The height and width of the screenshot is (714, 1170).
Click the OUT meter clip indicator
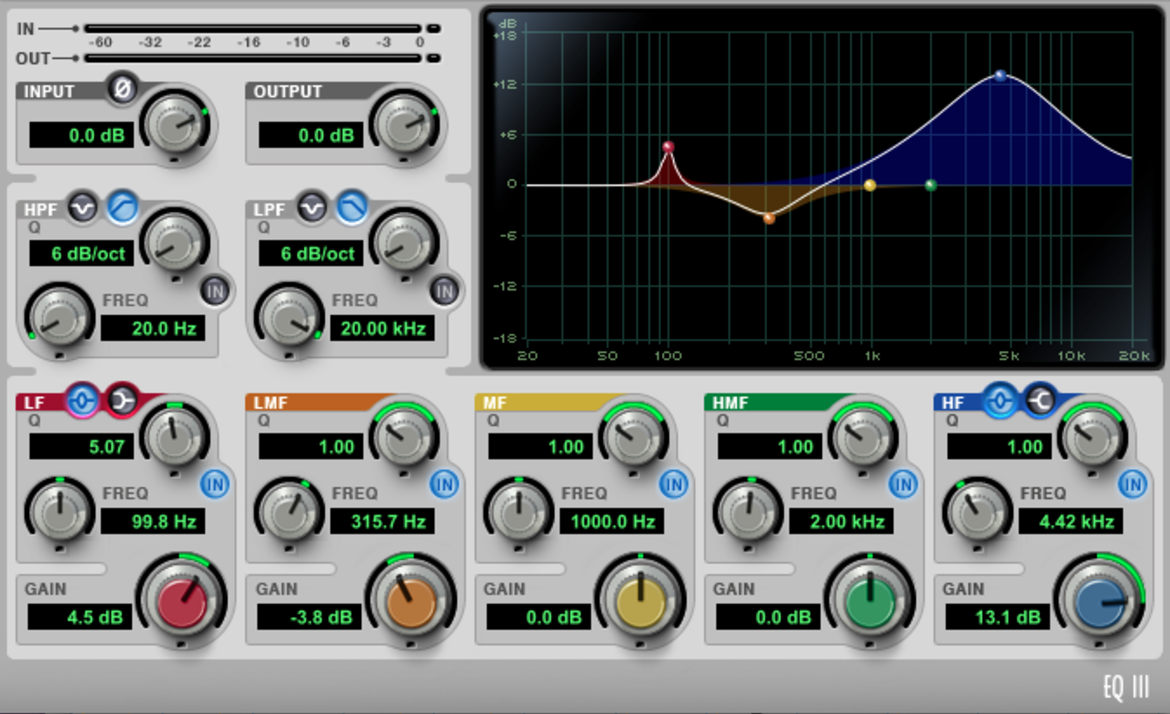tap(433, 58)
